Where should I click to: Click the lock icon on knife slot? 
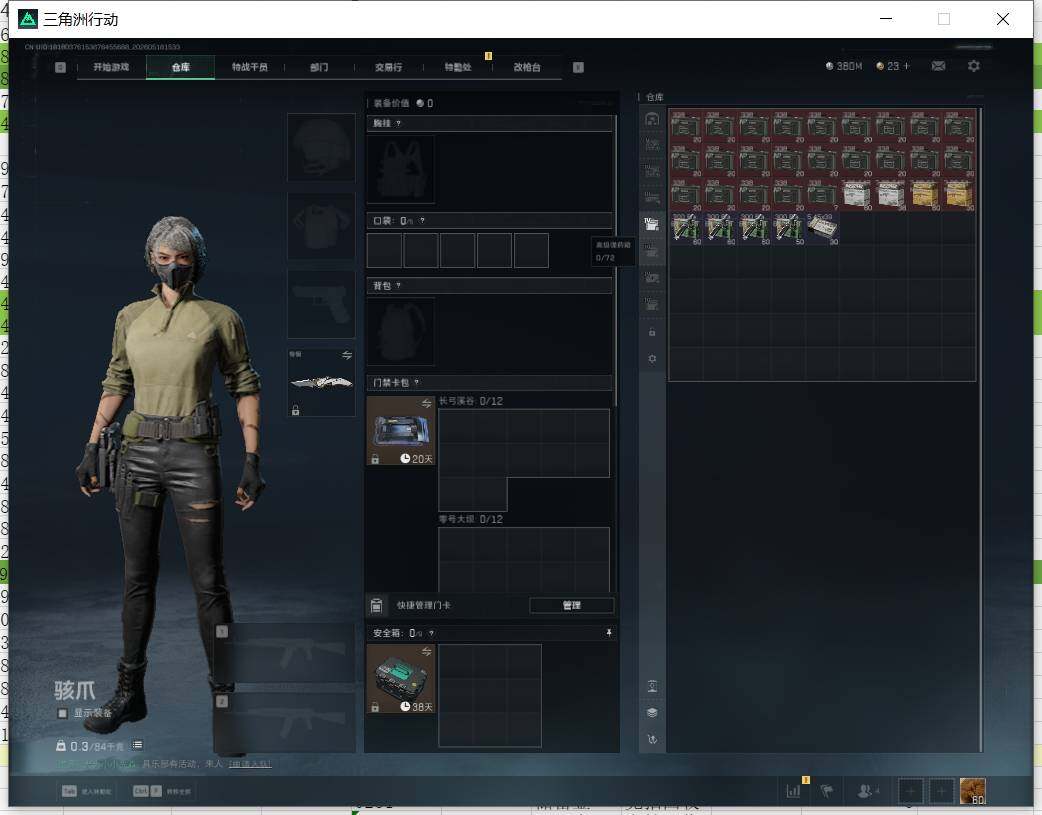[x=296, y=410]
